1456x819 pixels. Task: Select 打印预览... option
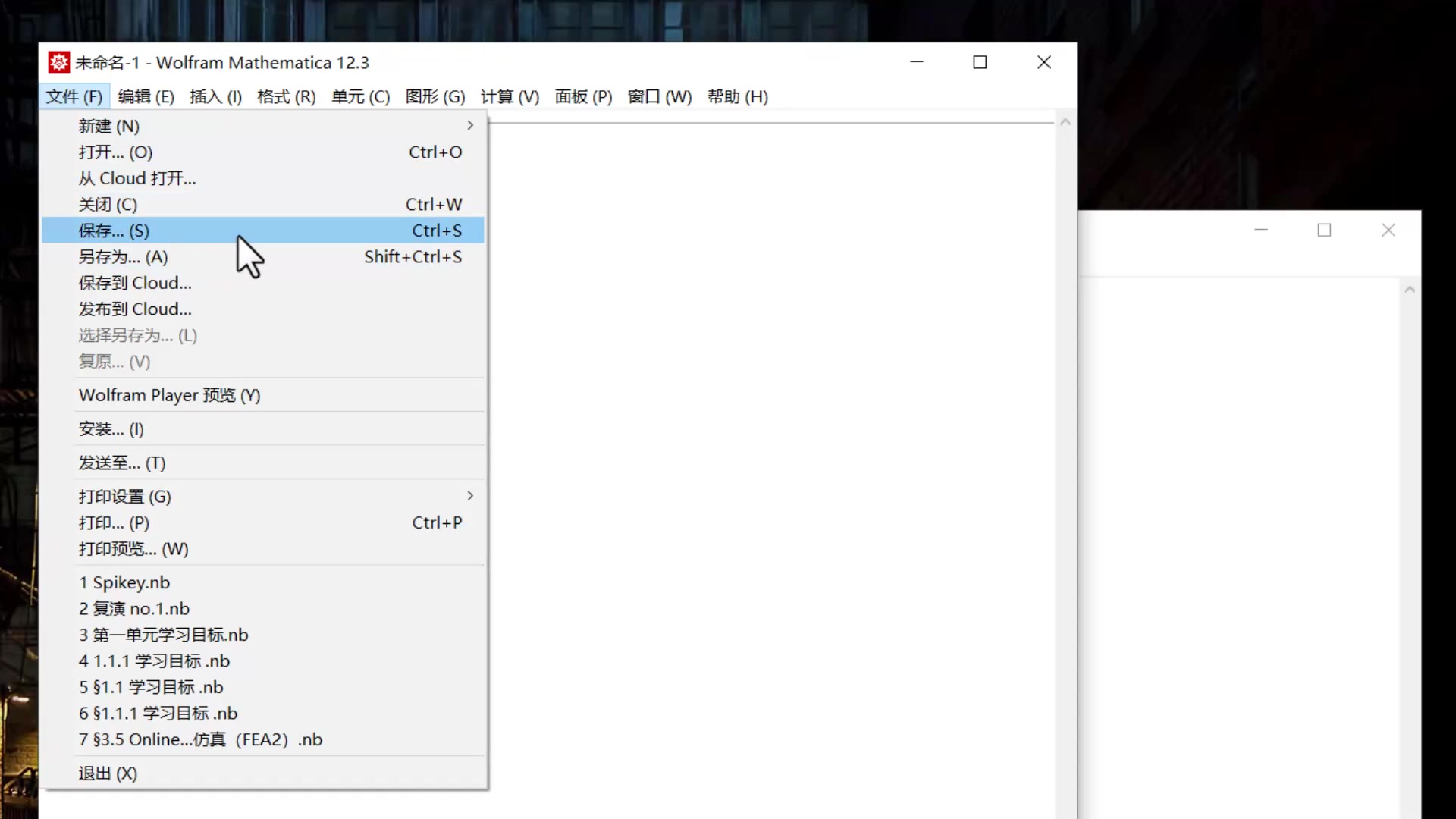pos(133,549)
